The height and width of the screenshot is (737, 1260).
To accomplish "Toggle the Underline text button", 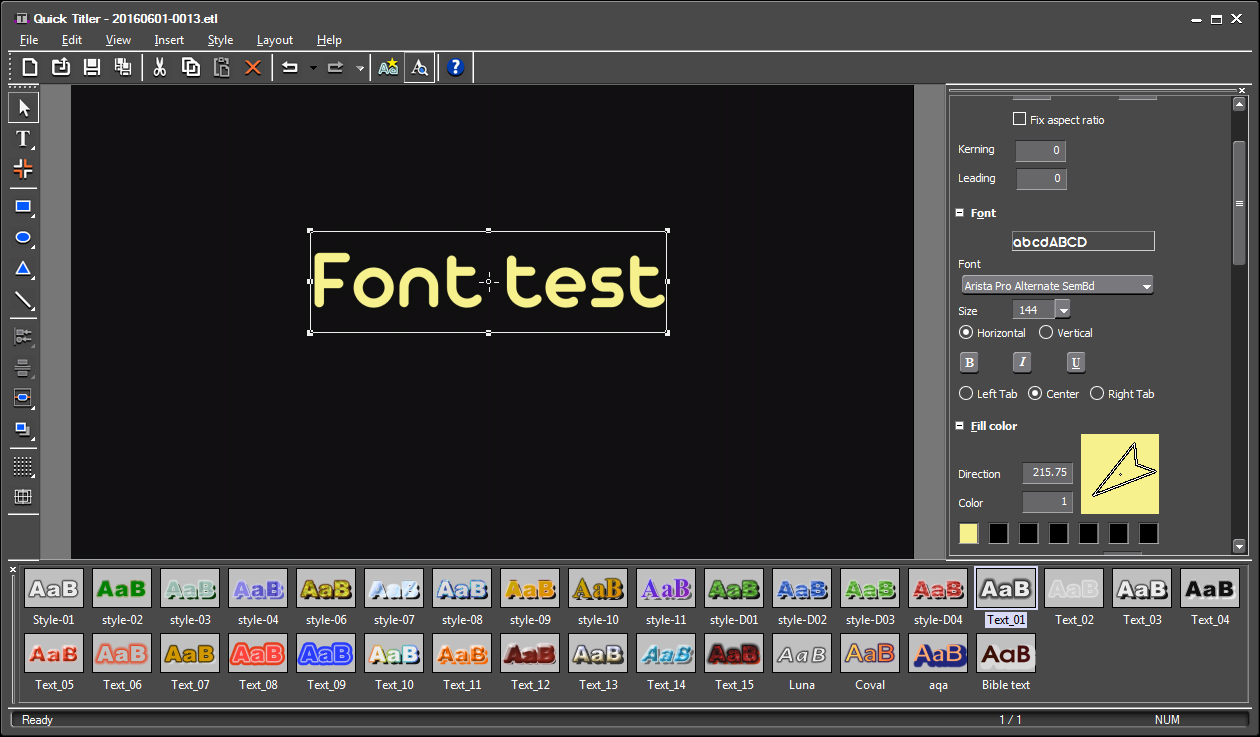I will pos(1076,362).
